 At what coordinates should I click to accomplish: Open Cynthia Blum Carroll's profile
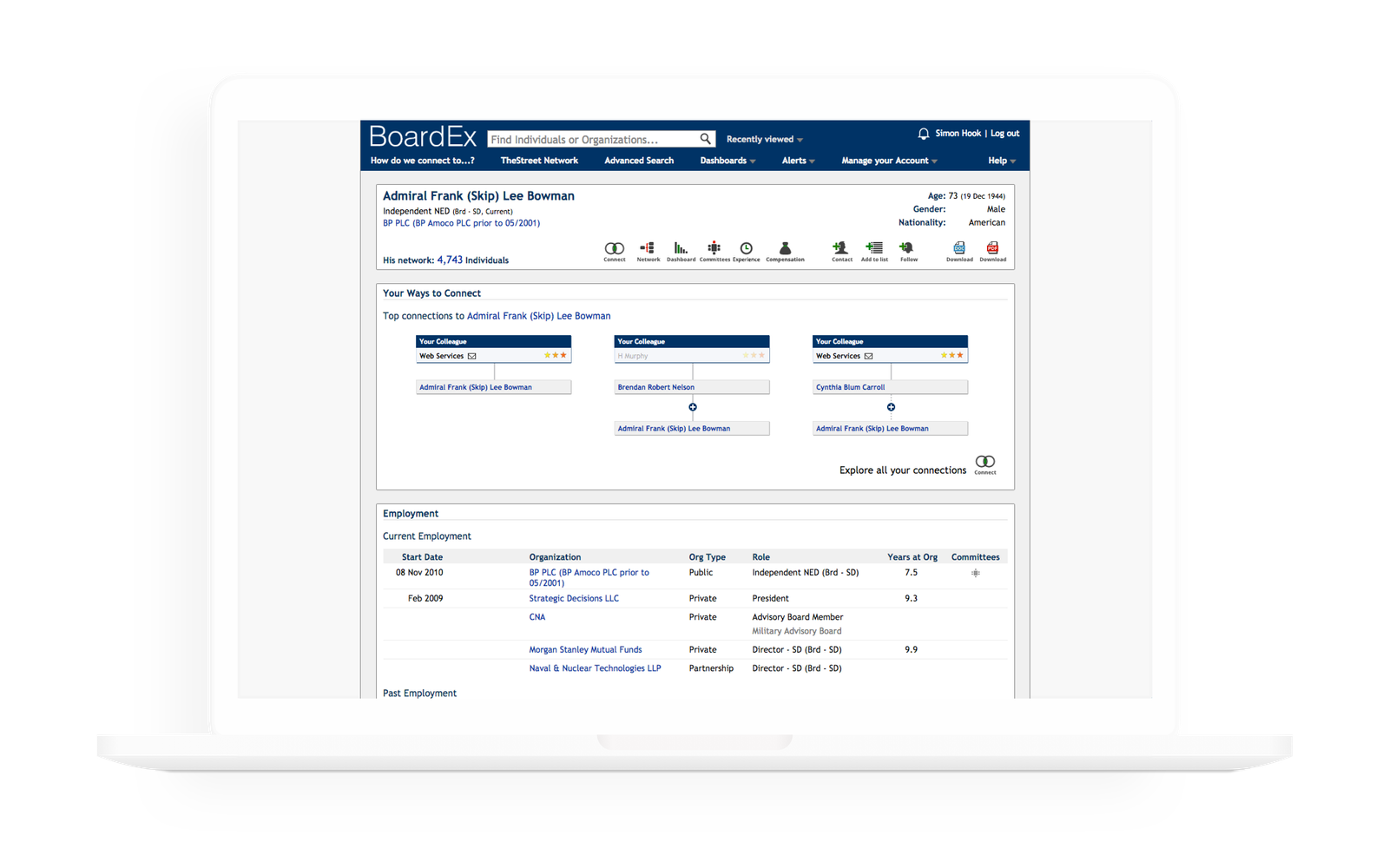[x=890, y=387]
